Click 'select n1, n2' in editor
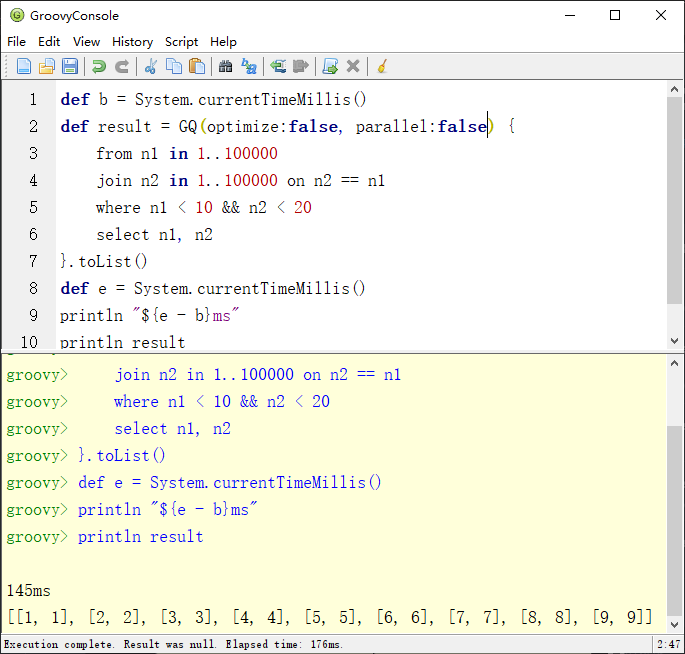The width and height of the screenshot is (685, 654). click(x=154, y=235)
